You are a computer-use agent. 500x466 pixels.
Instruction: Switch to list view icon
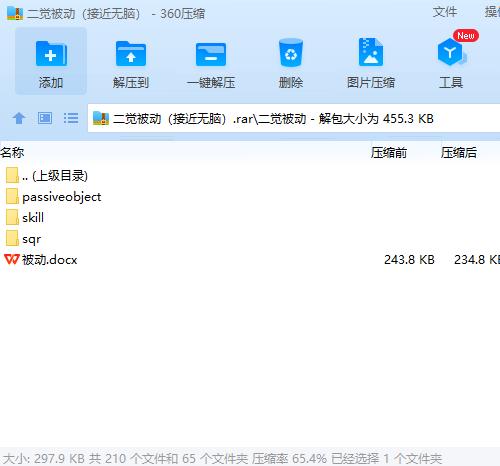click(71, 118)
